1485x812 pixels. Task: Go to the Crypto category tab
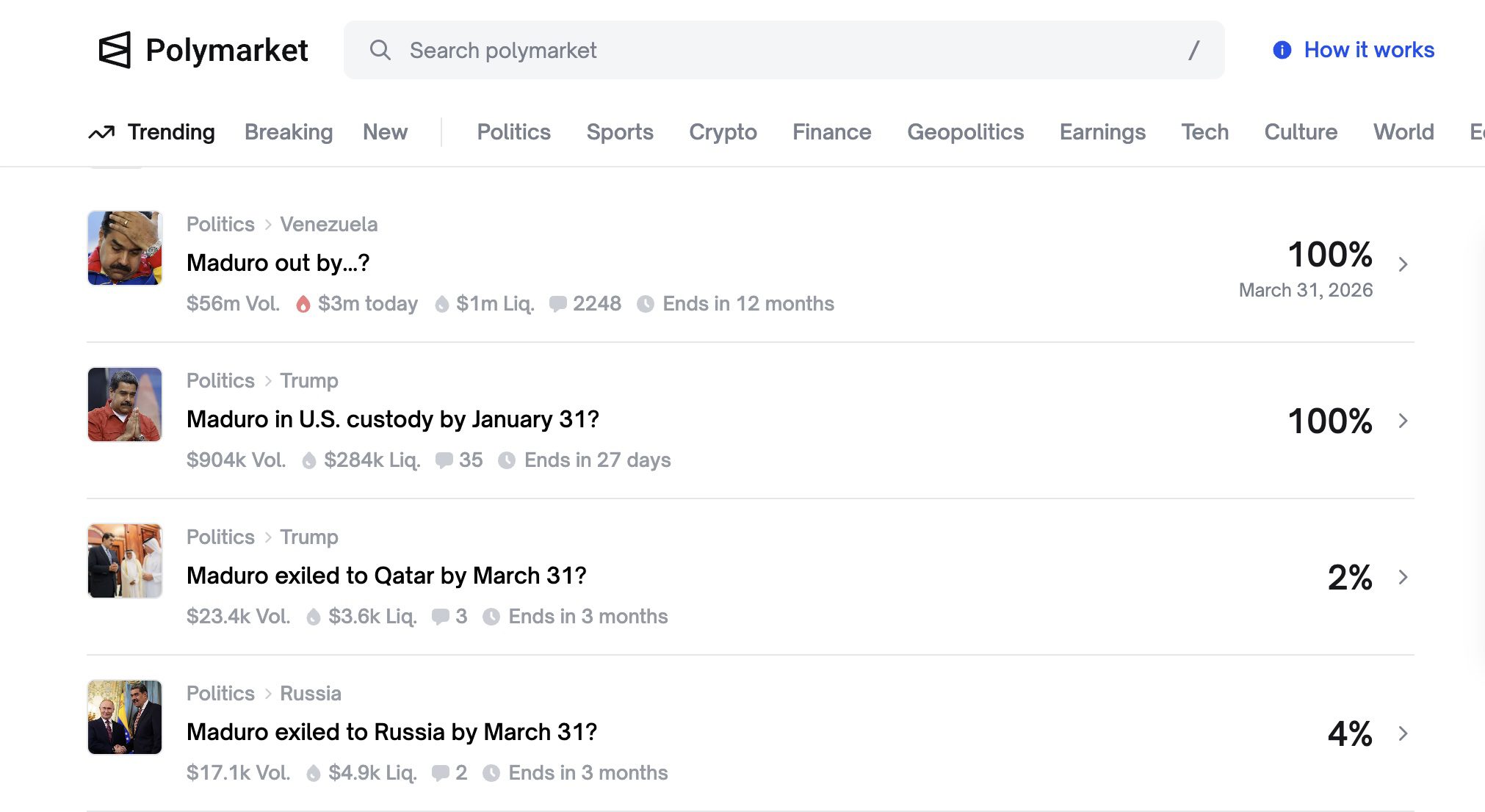(723, 132)
